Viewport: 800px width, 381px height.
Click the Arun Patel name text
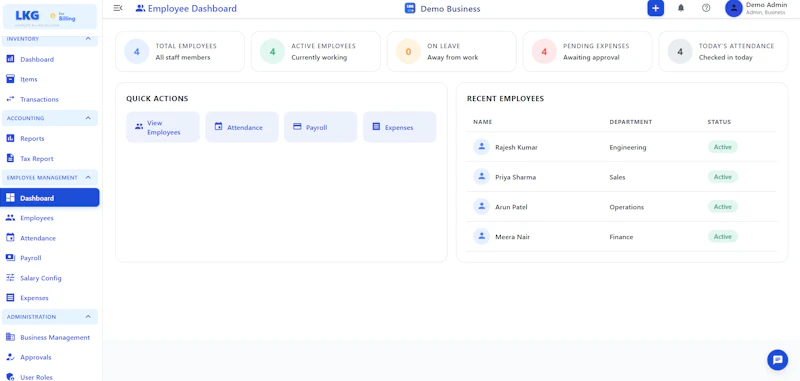point(511,207)
